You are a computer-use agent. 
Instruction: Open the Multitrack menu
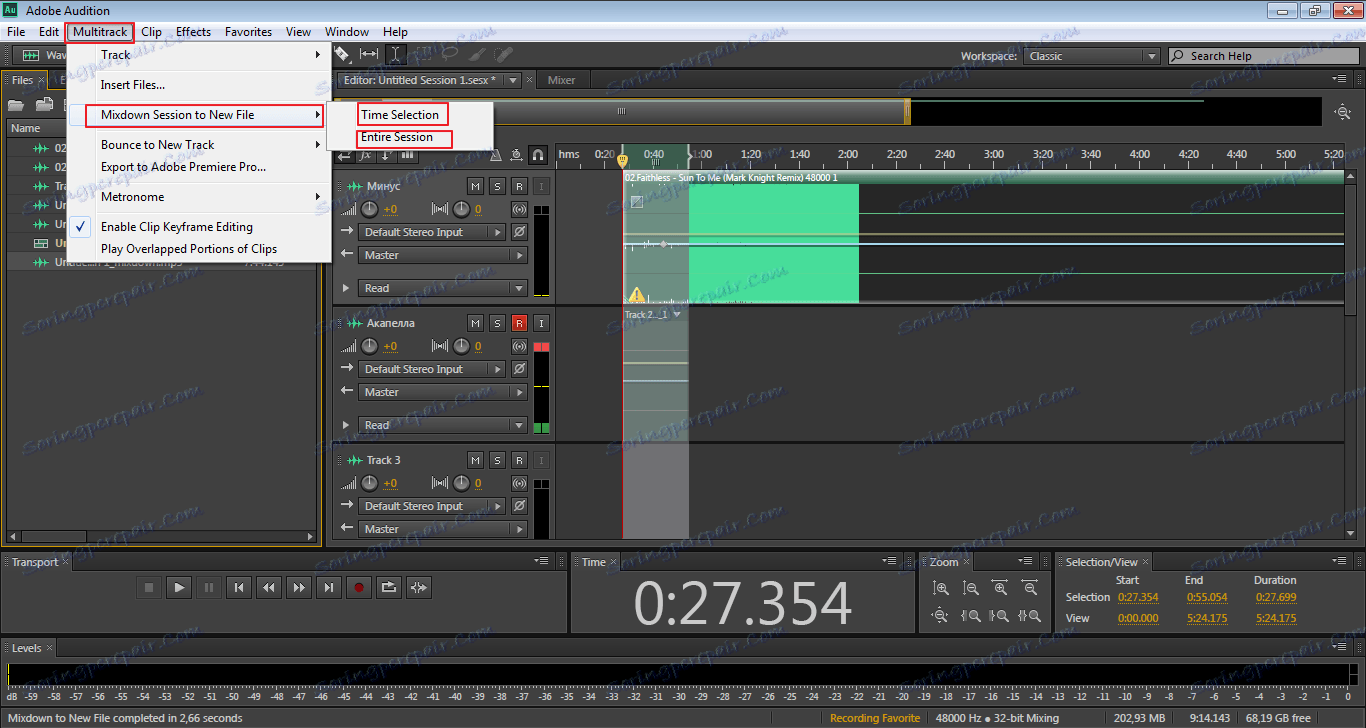click(100, 32)
